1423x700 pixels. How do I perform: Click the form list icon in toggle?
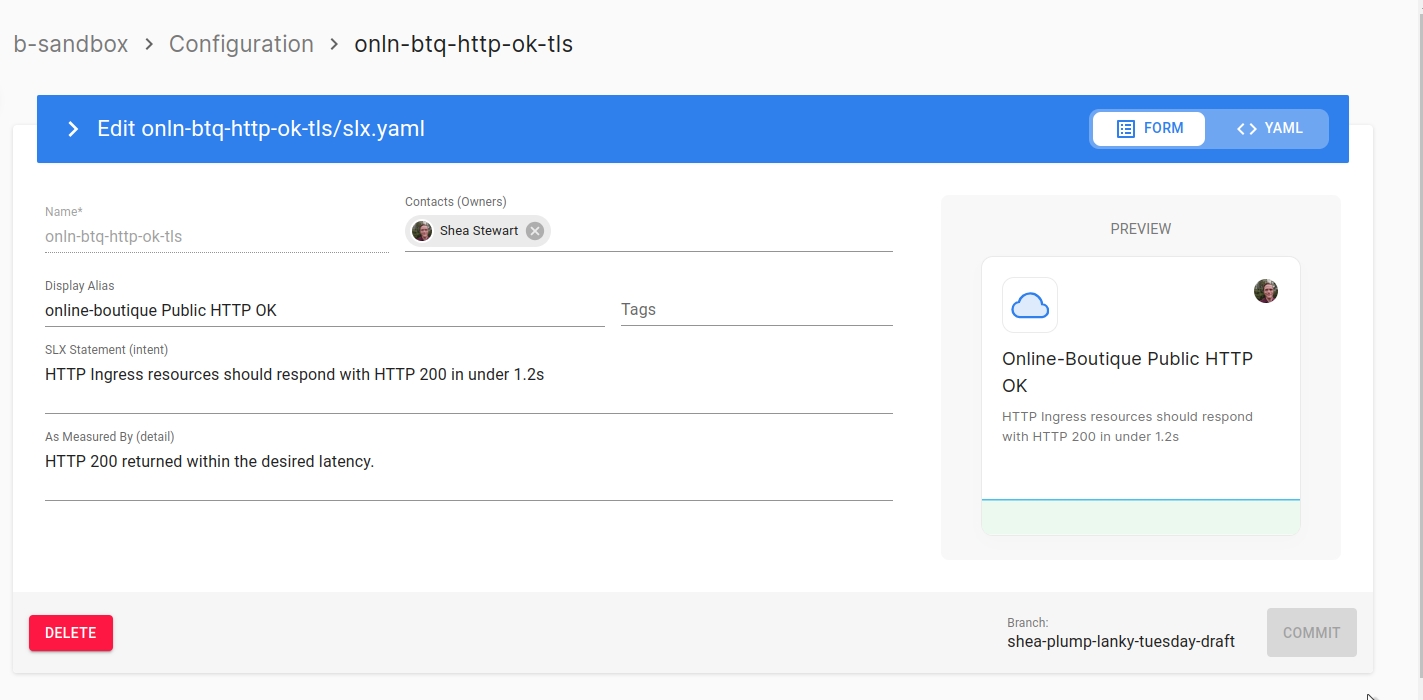coord(1125,129)
